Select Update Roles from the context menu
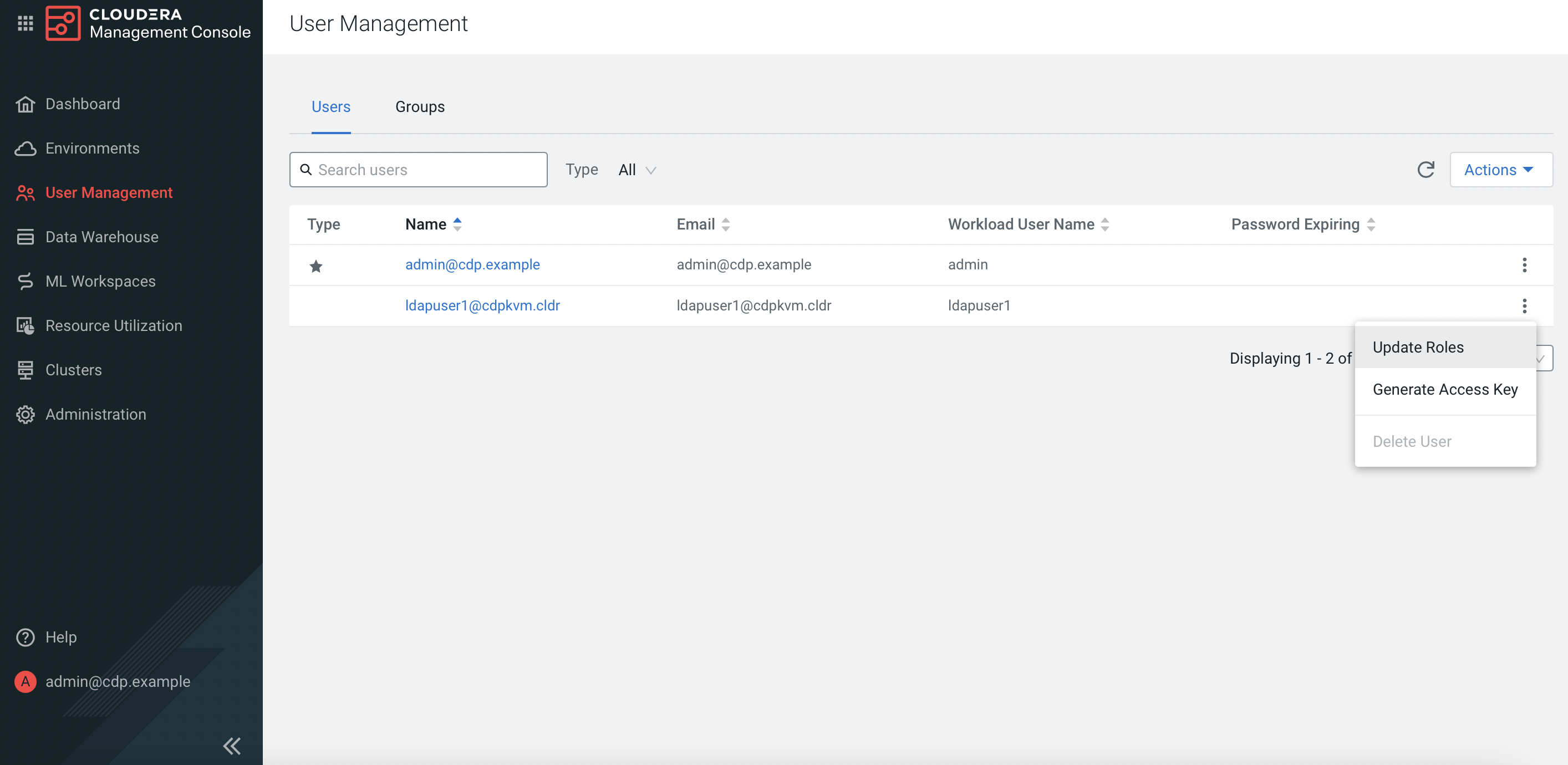Screen dimensions: 1568x765 [1418, 348]
